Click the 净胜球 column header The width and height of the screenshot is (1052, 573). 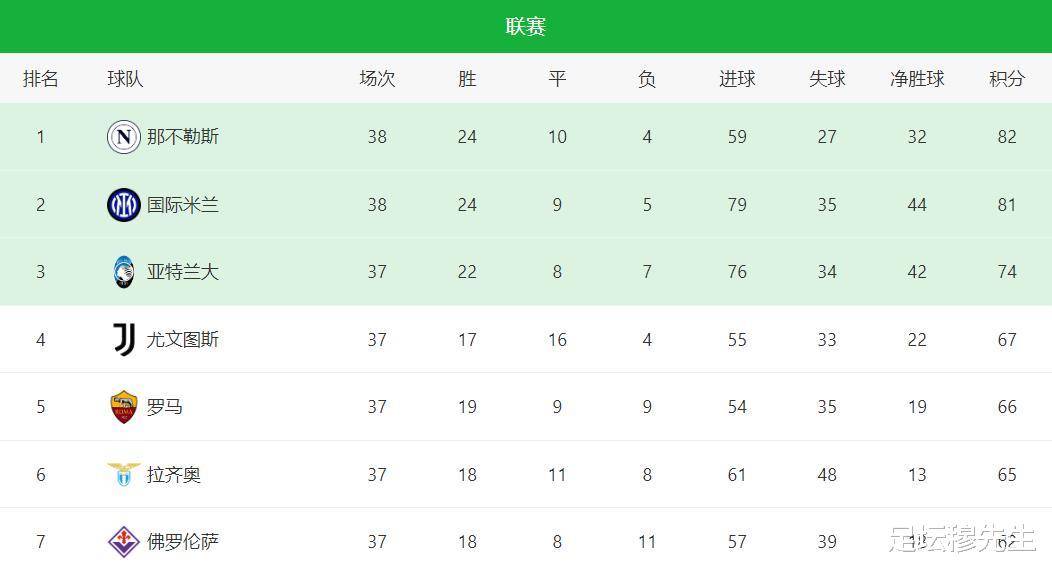[x=917, y=79]
